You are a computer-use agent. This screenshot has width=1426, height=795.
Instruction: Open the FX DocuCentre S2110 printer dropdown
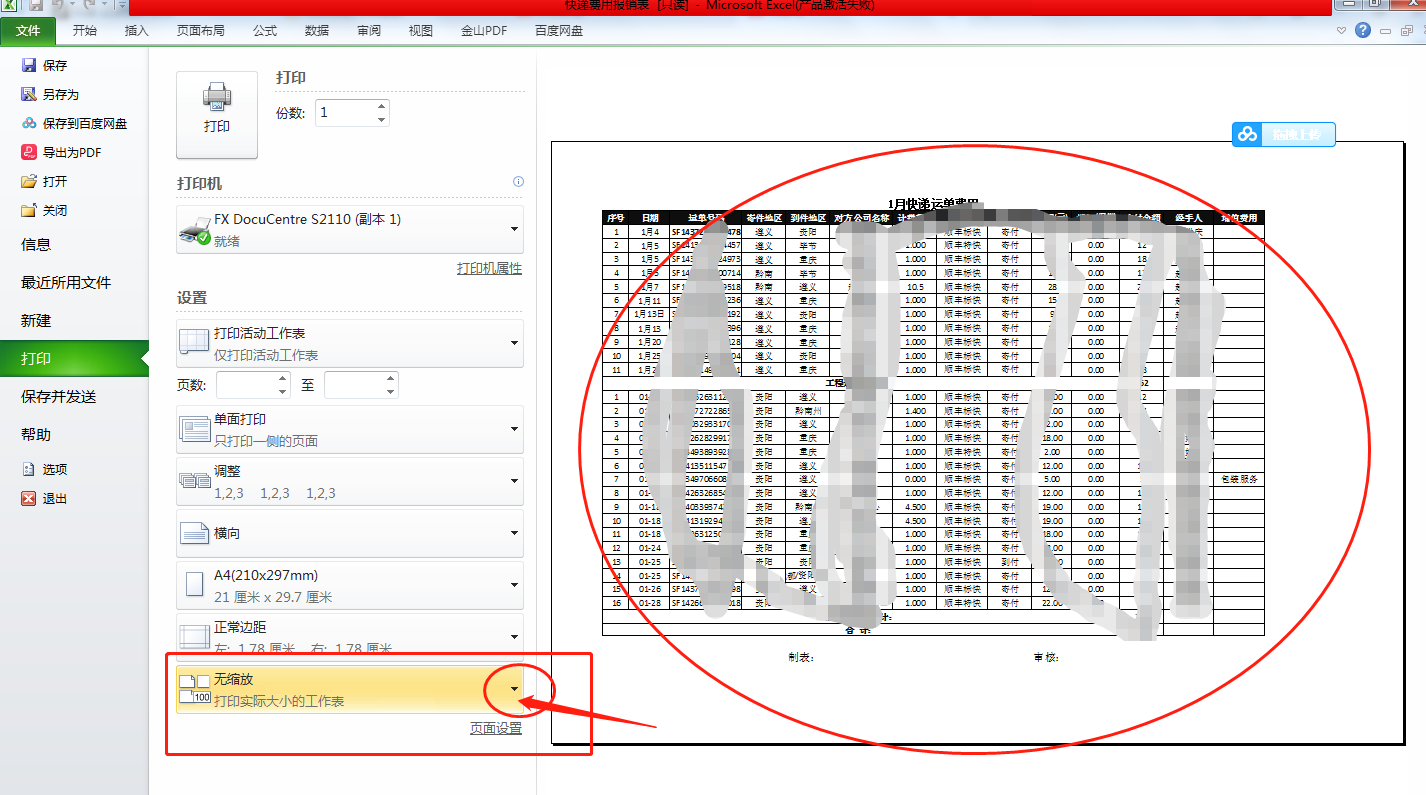350,230
